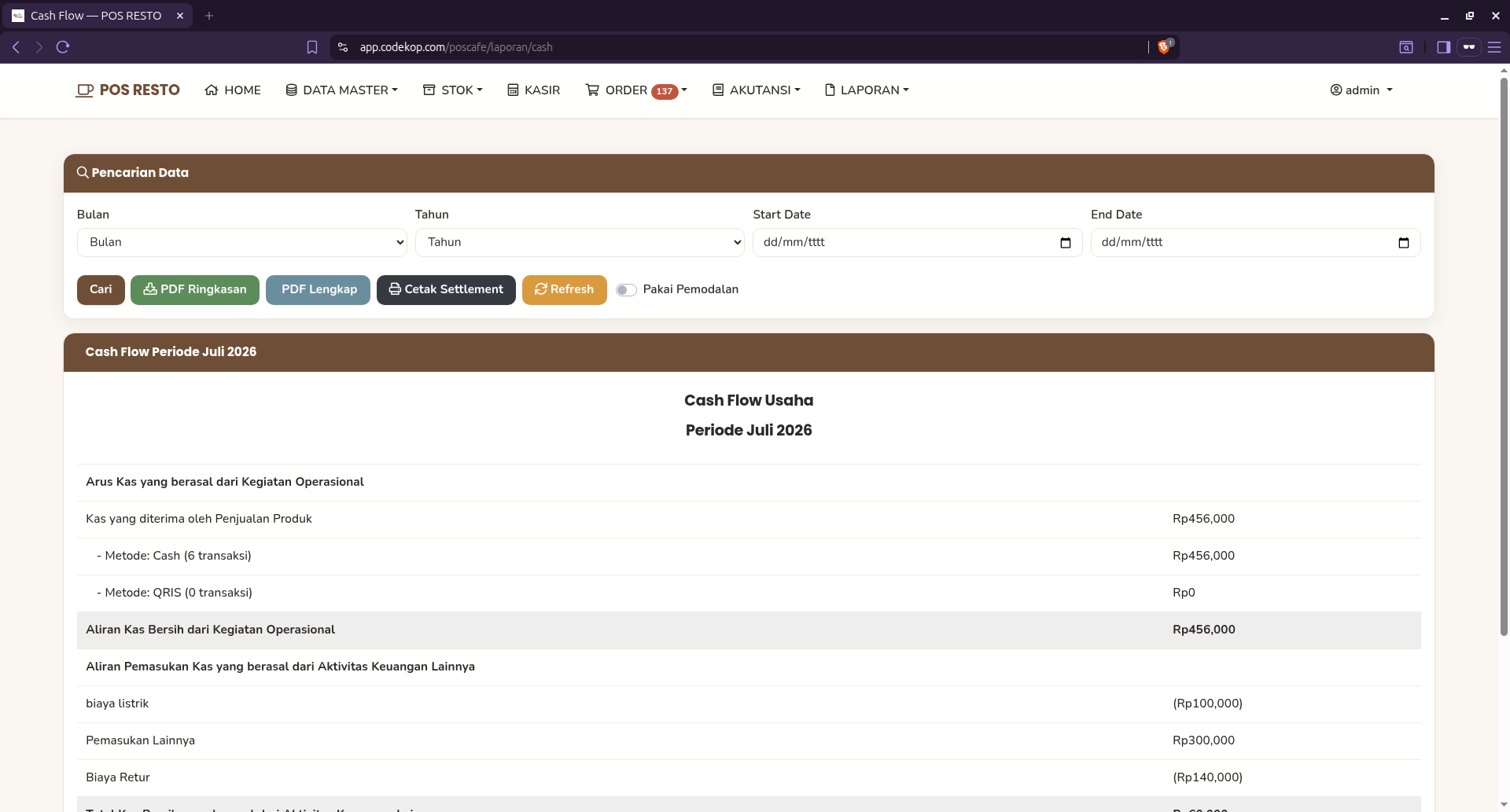Click the site settings icon in address bar
1510x812 pixels.
pos(343,47)
